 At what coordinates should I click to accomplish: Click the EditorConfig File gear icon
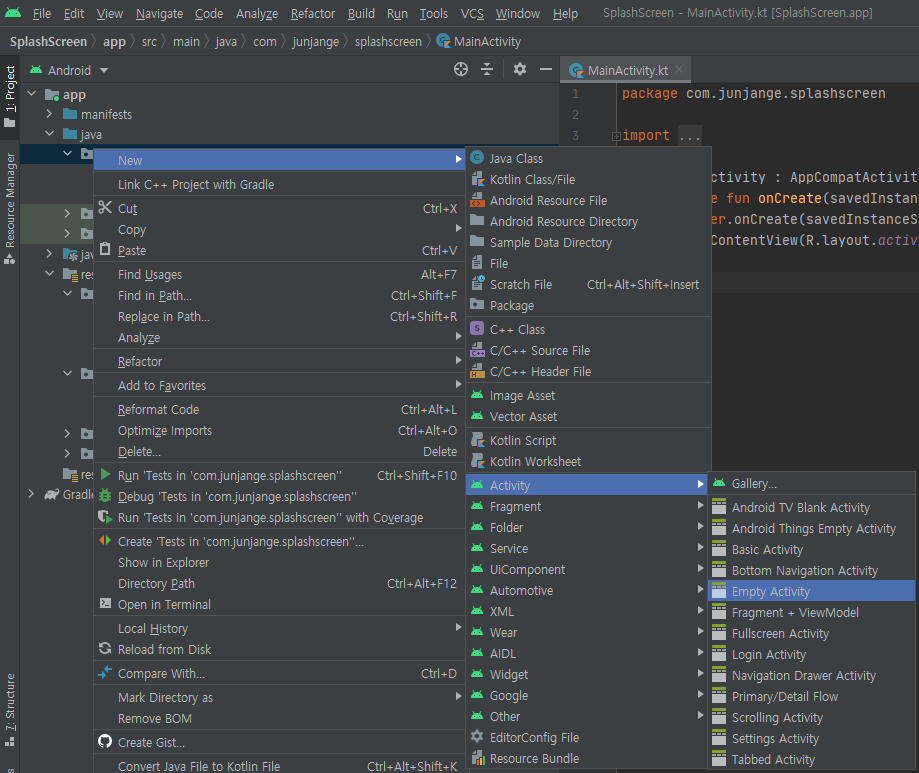477,736
